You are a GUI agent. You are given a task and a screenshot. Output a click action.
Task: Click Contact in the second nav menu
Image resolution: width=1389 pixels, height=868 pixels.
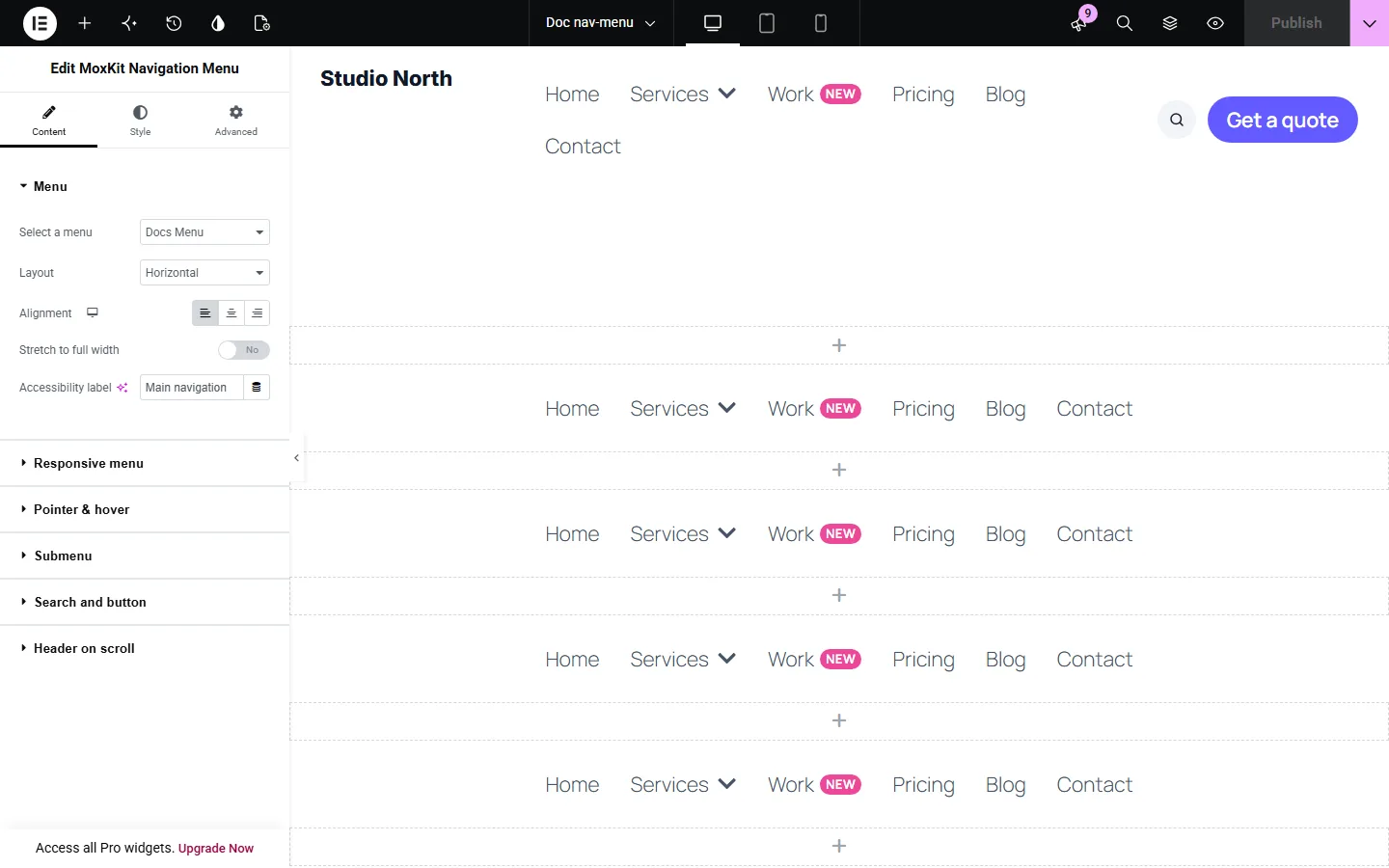pyautogui.click(x=1095, y=409)
